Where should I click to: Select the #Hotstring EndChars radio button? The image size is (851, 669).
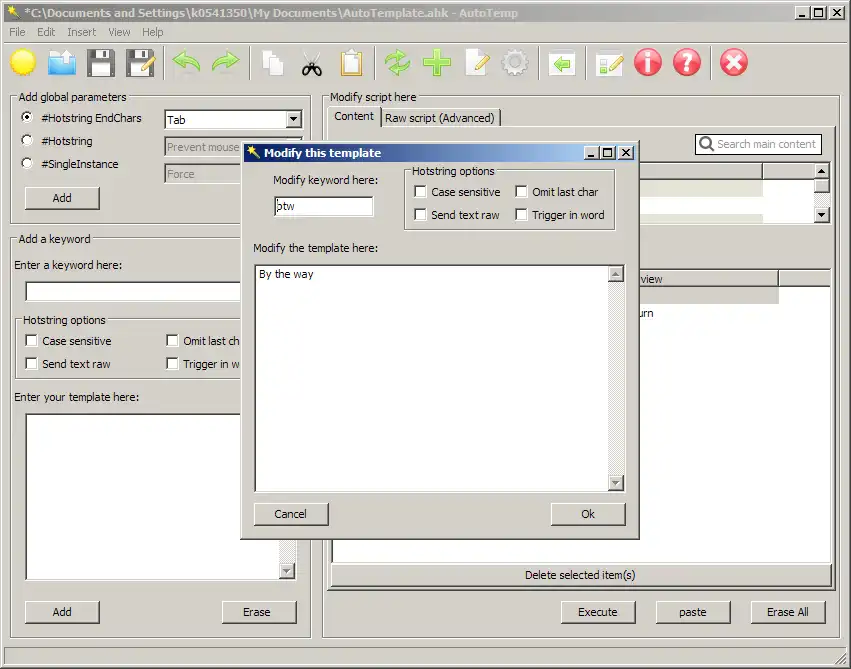click(27, 117)
